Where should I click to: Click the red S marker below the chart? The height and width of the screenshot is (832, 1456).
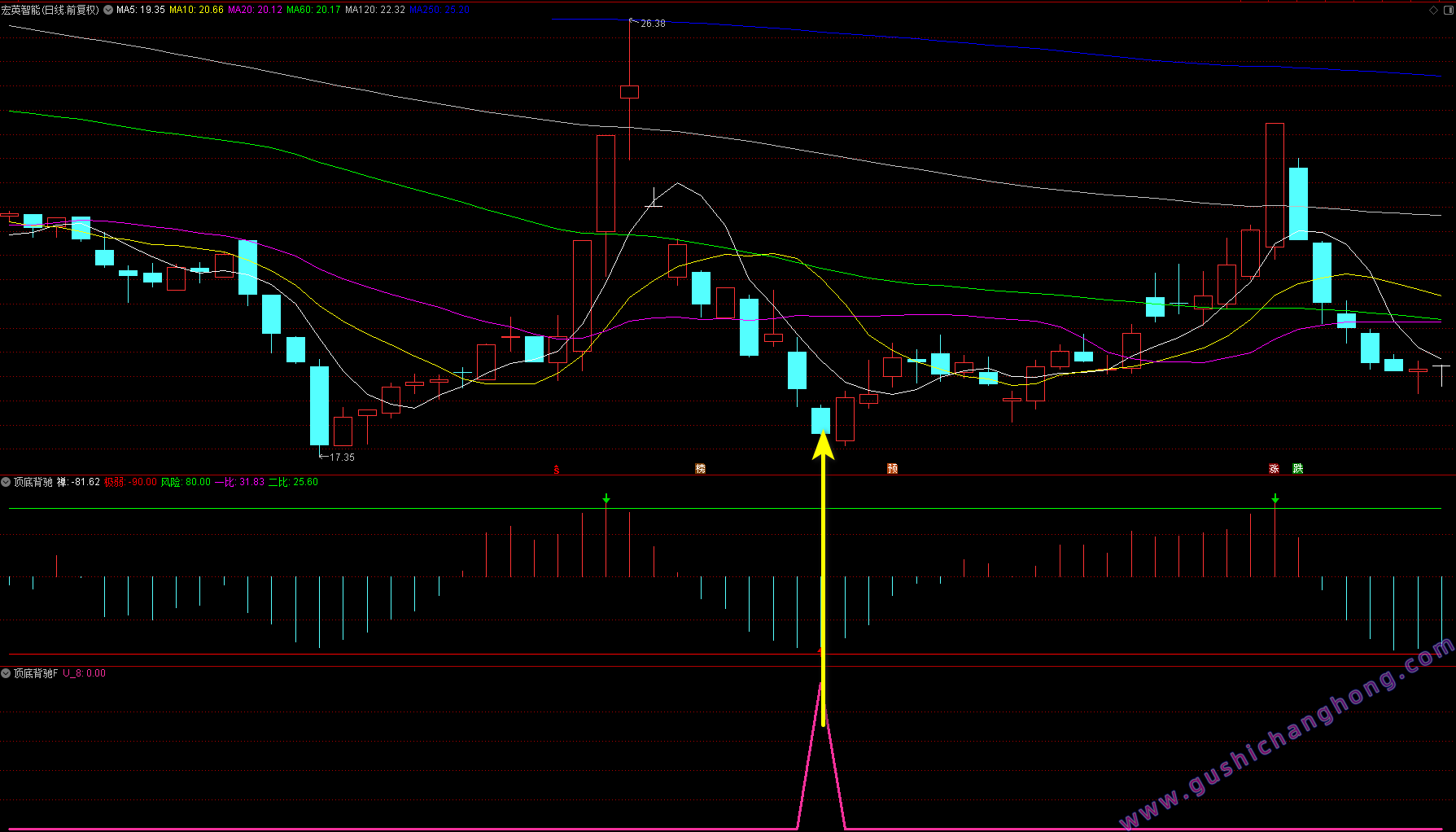tap(557, 469)
